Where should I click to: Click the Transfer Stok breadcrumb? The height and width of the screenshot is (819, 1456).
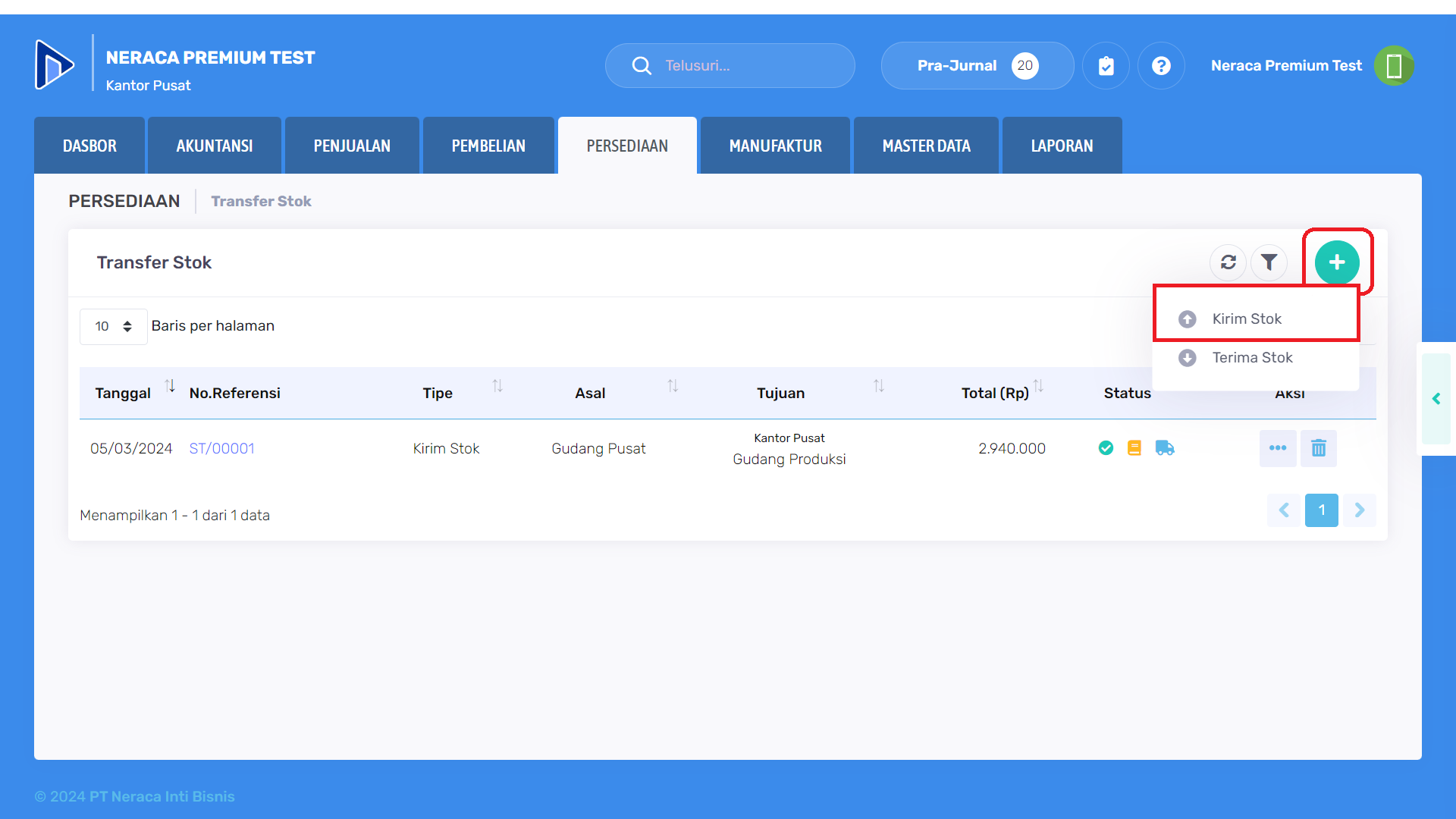261,201
